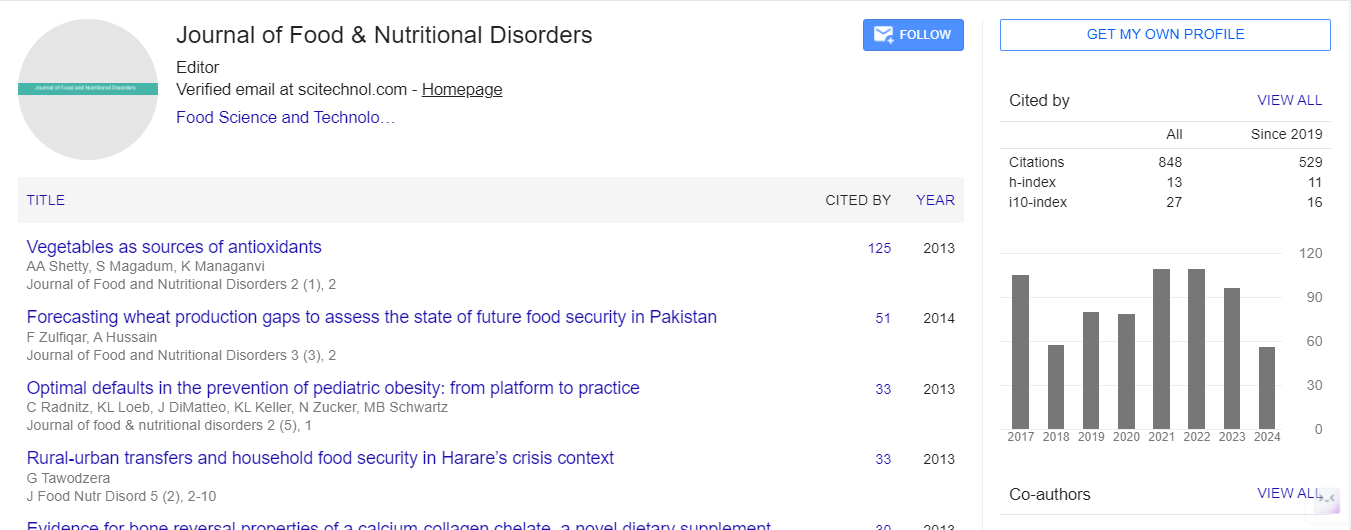Click the journal profile picture

point(88,89)
